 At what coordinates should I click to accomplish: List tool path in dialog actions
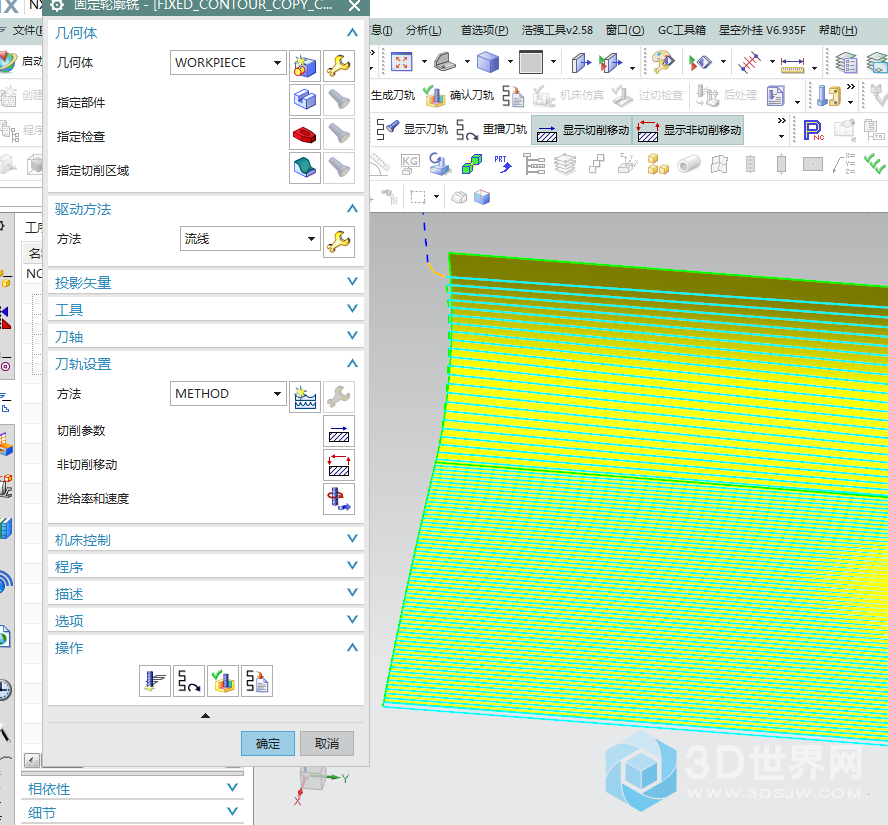pos(257,681)
